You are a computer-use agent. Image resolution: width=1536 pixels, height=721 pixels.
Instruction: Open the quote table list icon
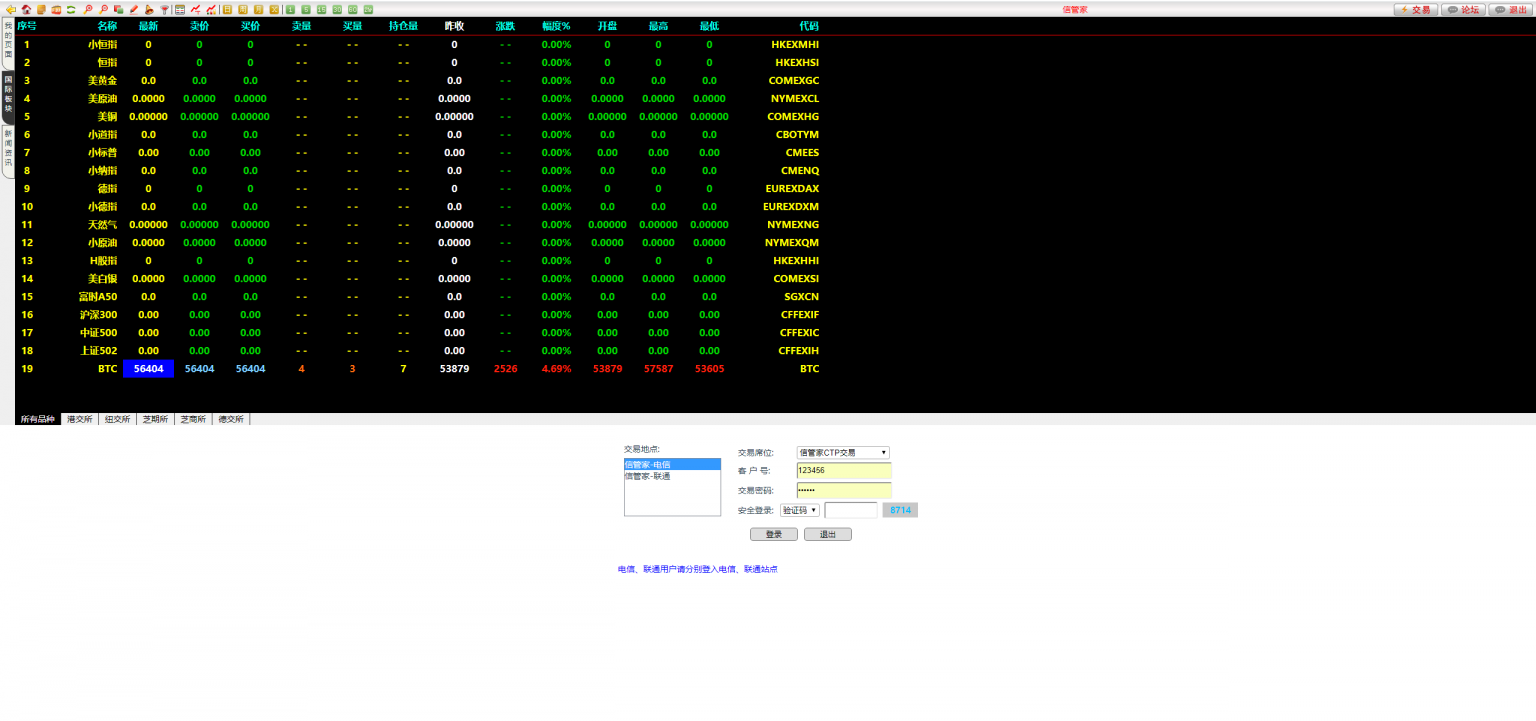click(x=180, y=9)
